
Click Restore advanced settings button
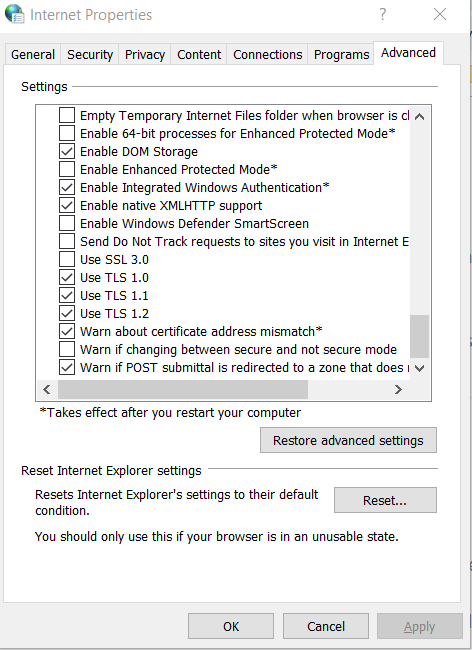click(348, 440)
